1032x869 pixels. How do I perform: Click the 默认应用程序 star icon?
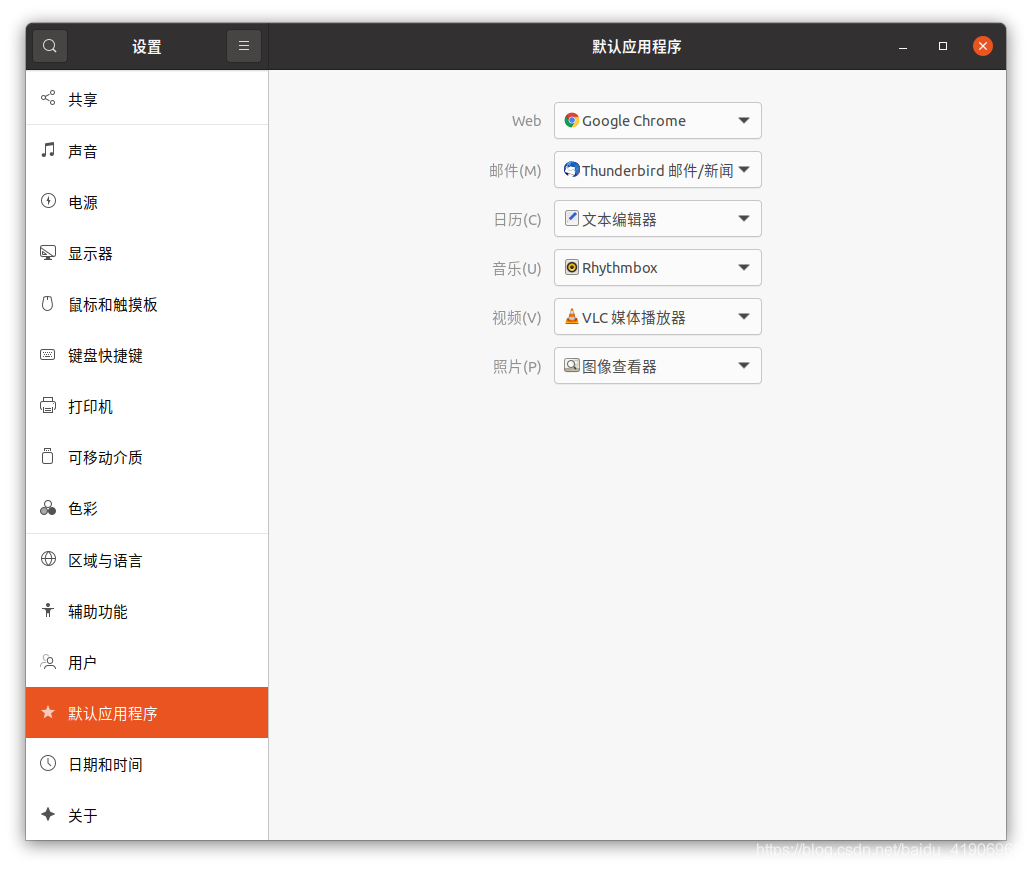click(47, 712)
